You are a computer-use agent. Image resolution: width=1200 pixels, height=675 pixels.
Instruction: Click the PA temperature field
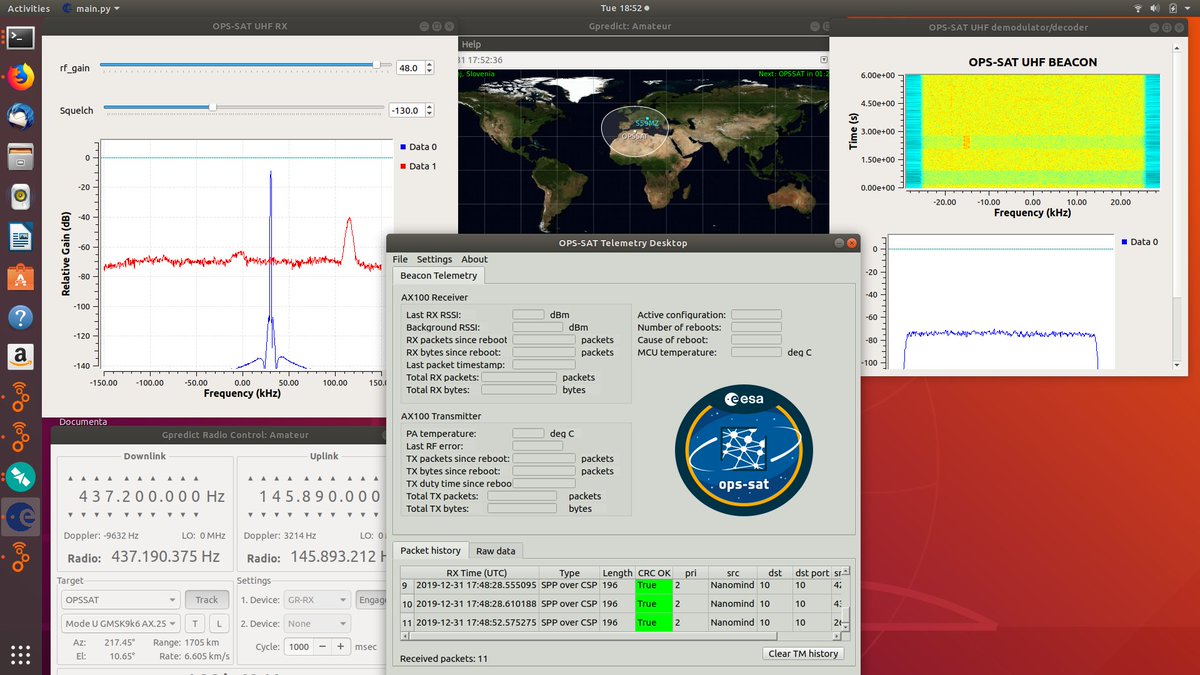[528, 434]
